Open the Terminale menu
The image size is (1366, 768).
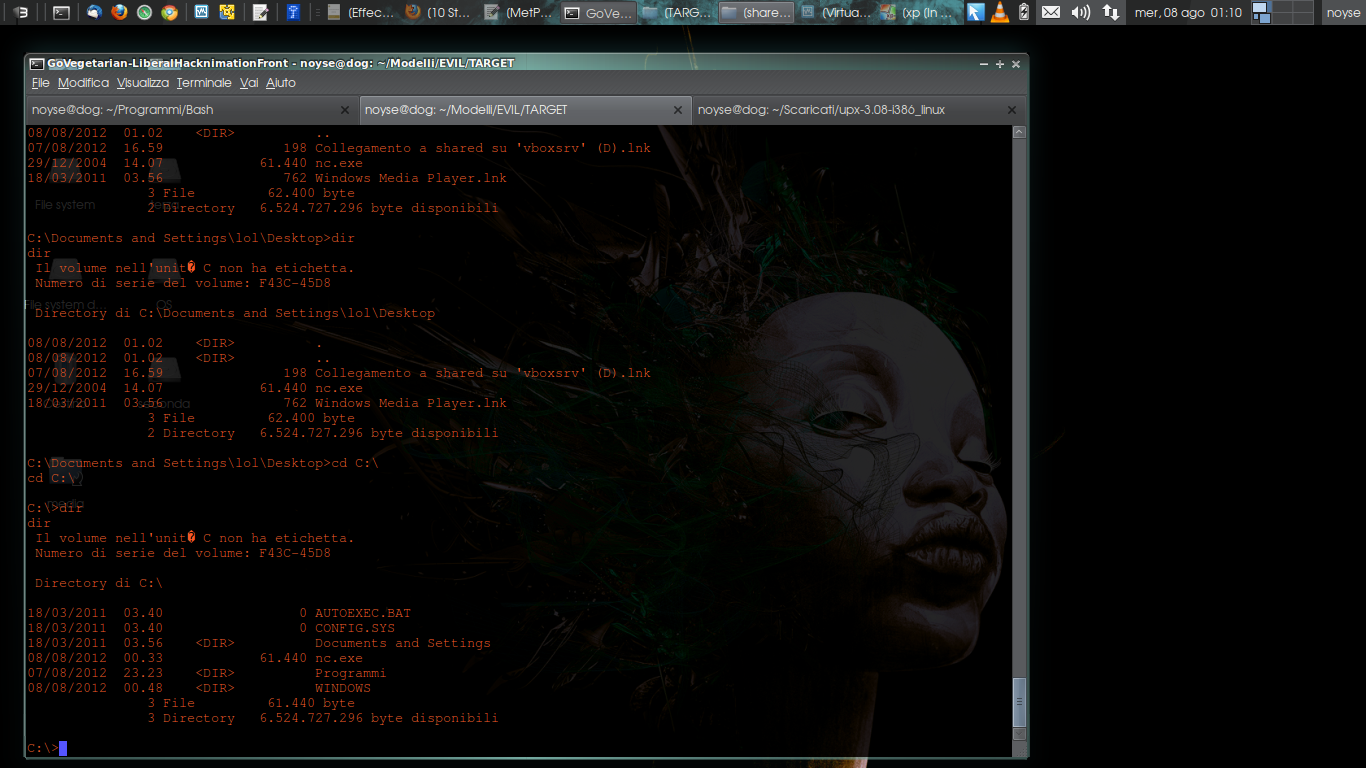pos(204,83)
